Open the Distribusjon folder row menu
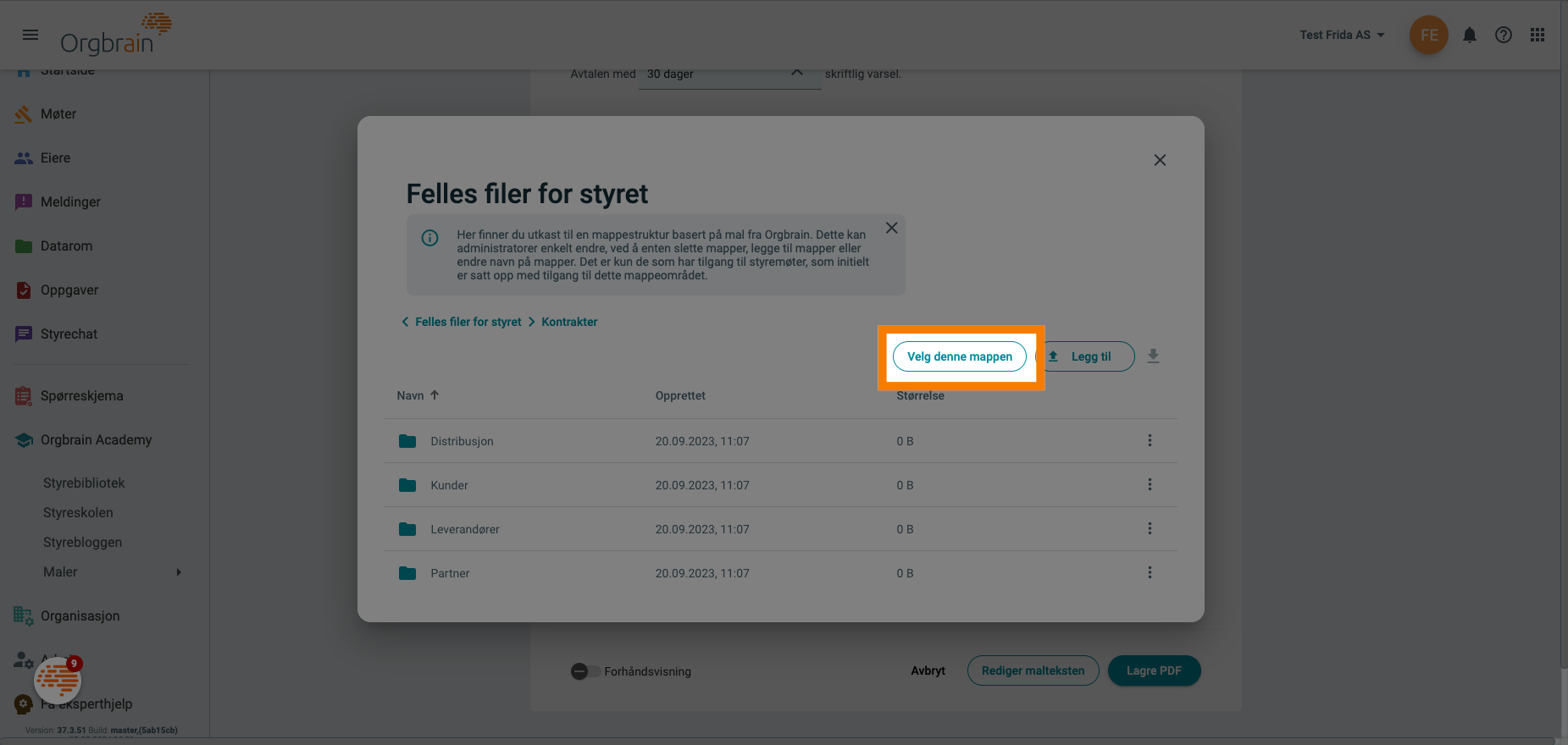The image size is (1568, 745). tap(1150, 440)
